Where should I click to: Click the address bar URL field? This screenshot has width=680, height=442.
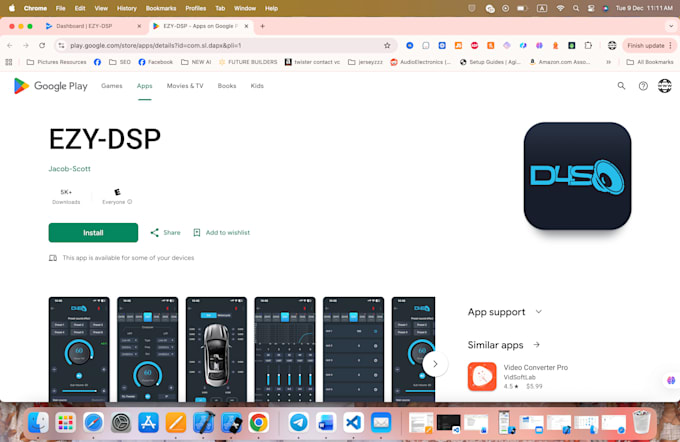[225, 46]
